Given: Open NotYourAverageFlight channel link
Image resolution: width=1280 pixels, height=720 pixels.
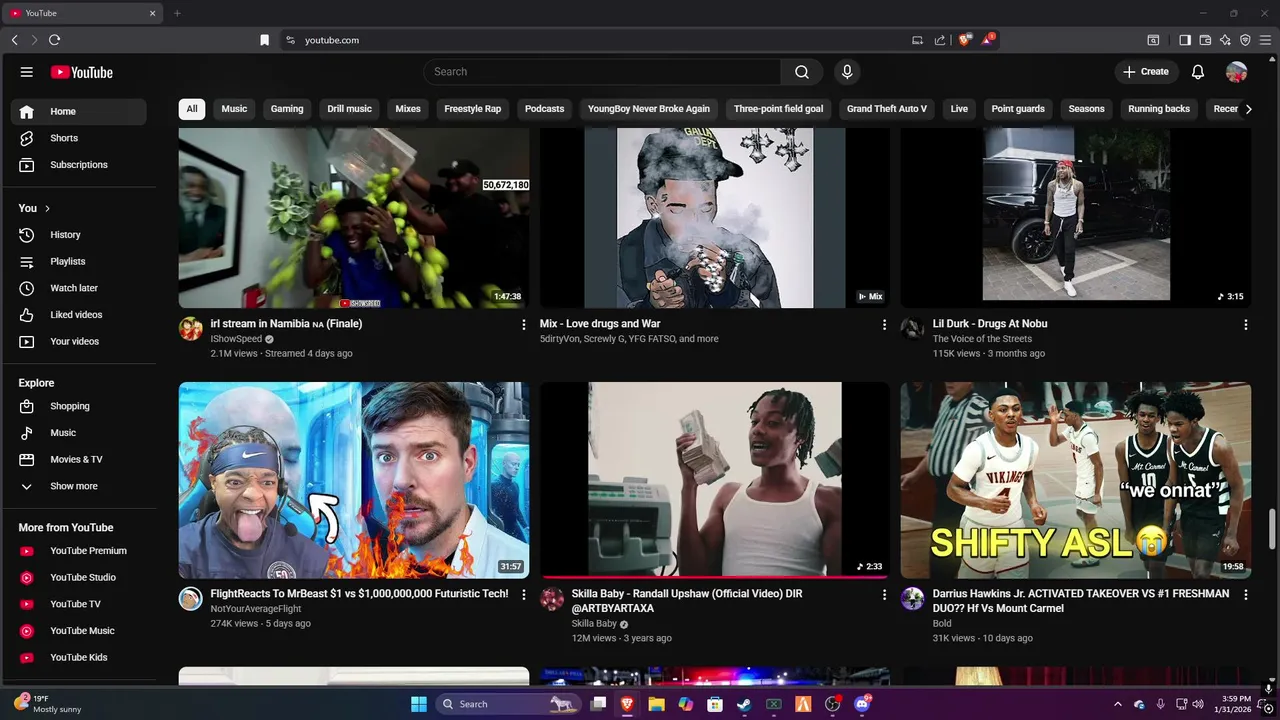Looking at the screenshot, I should [x=256, y=609].
